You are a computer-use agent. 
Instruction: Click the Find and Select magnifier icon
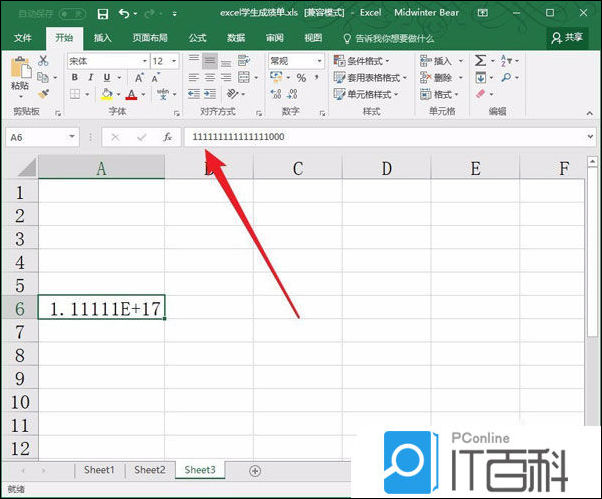pyautogui.click(x=506, y=78)
